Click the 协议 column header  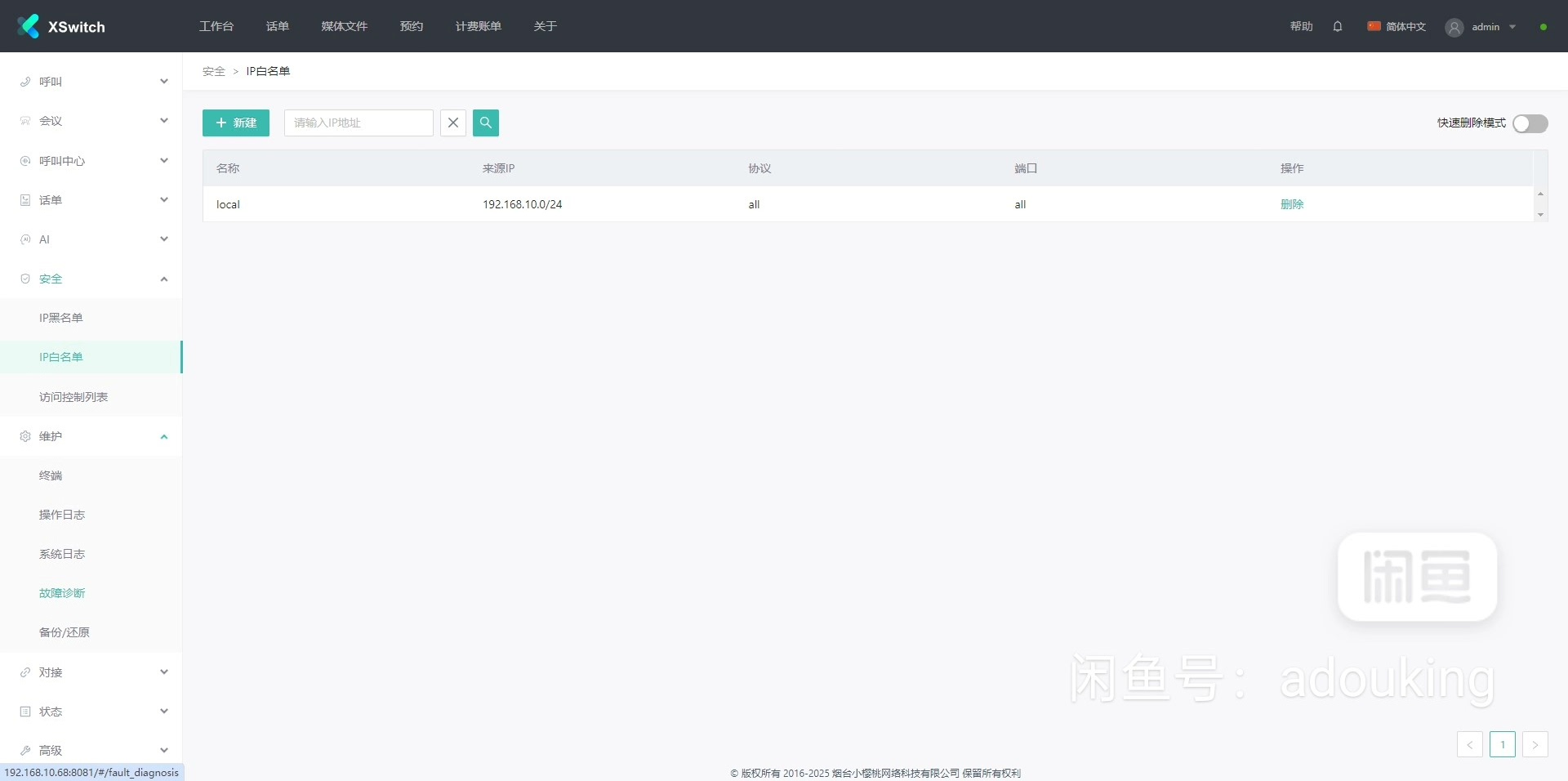click(x=759, y=168)
